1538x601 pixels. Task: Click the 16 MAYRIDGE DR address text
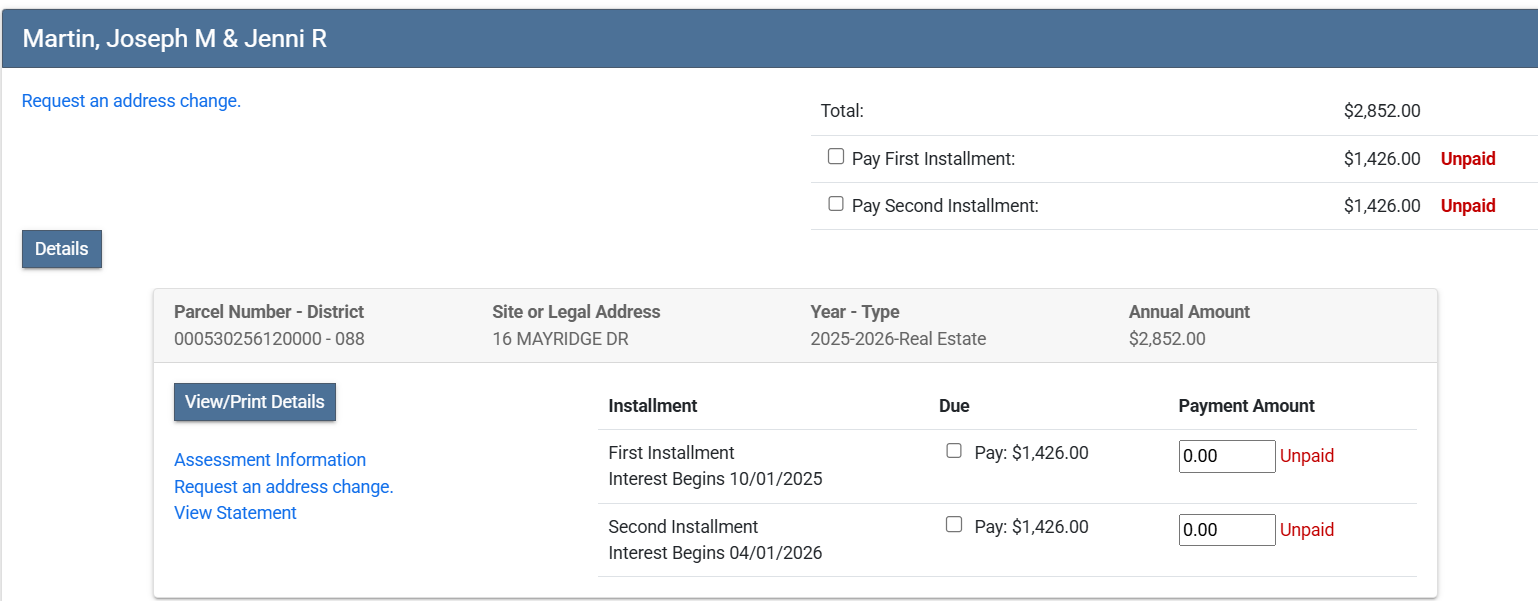560,339
